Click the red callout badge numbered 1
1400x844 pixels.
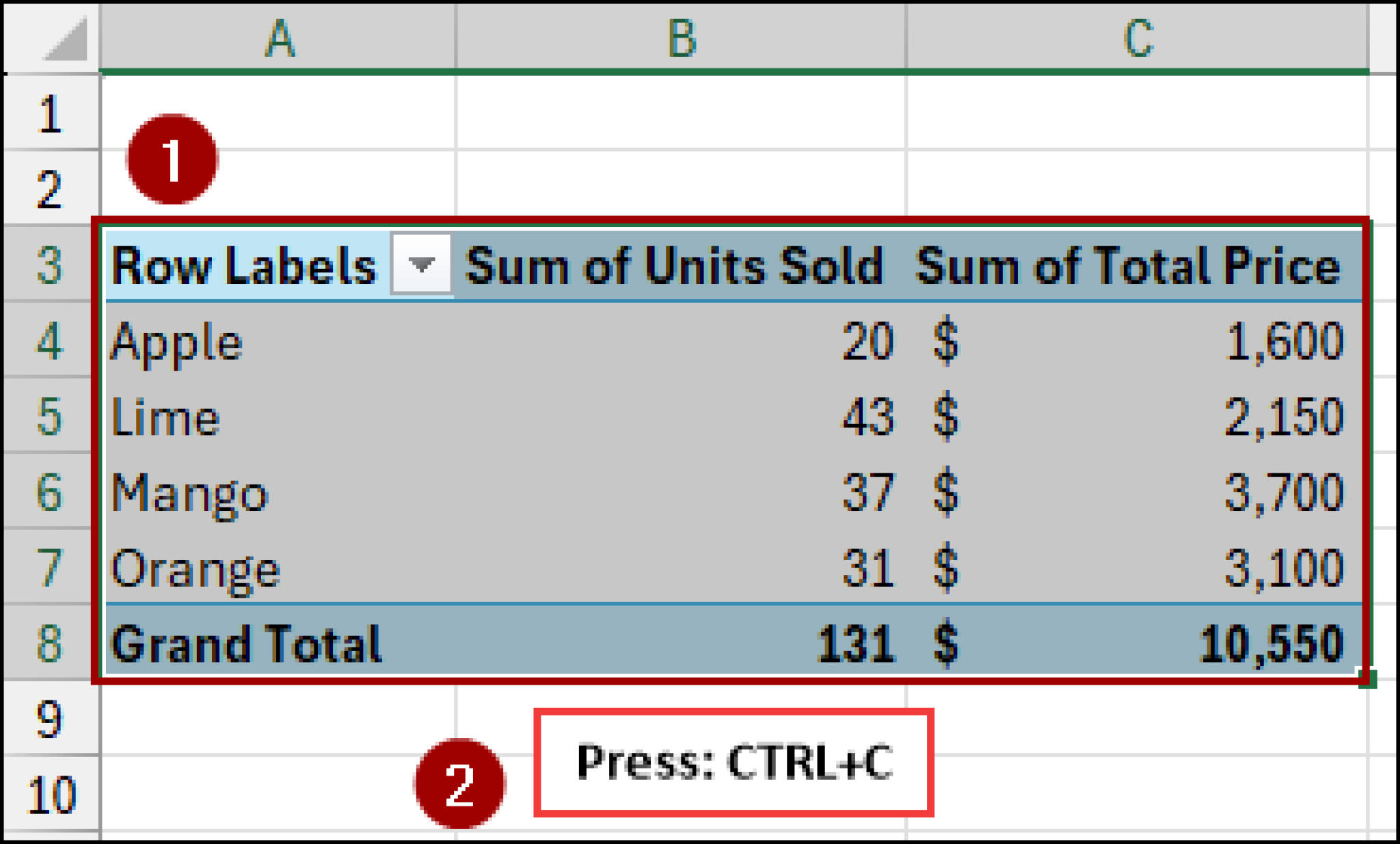(172, 159)
